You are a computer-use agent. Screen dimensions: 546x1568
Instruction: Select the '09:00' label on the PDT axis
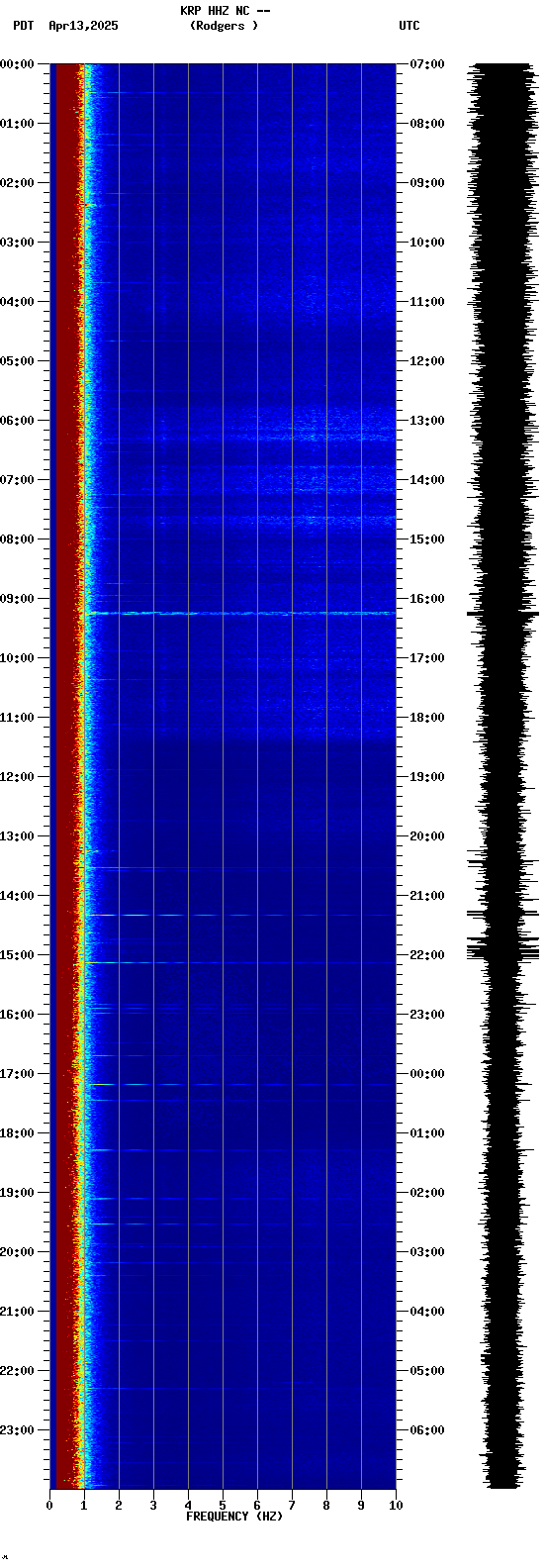(17, 599)
